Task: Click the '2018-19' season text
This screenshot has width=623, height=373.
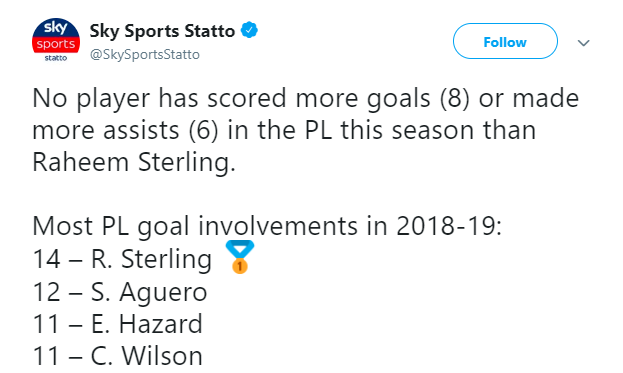Action: click(445, 226)
